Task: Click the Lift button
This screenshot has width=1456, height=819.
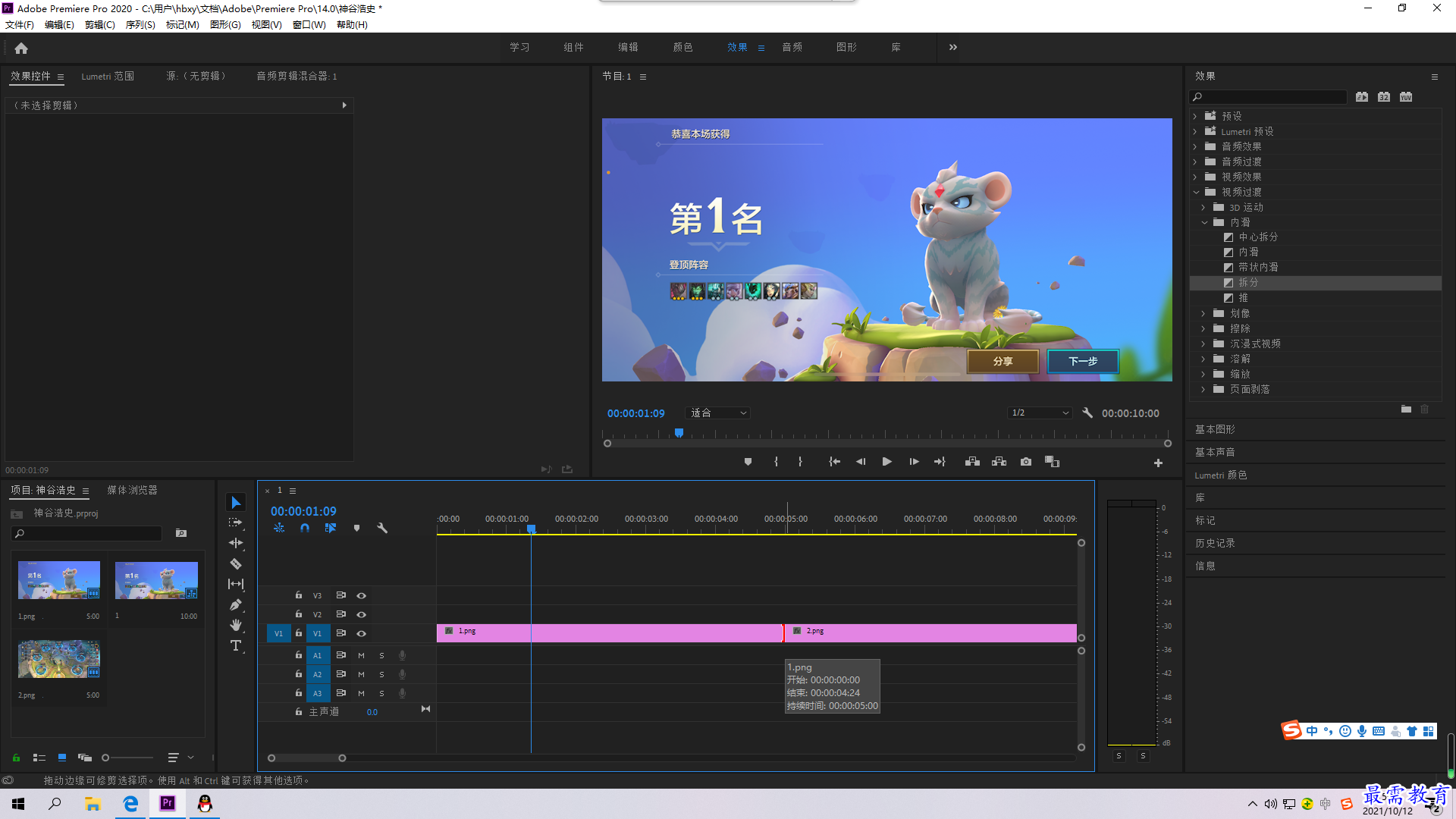Action: 972,462
